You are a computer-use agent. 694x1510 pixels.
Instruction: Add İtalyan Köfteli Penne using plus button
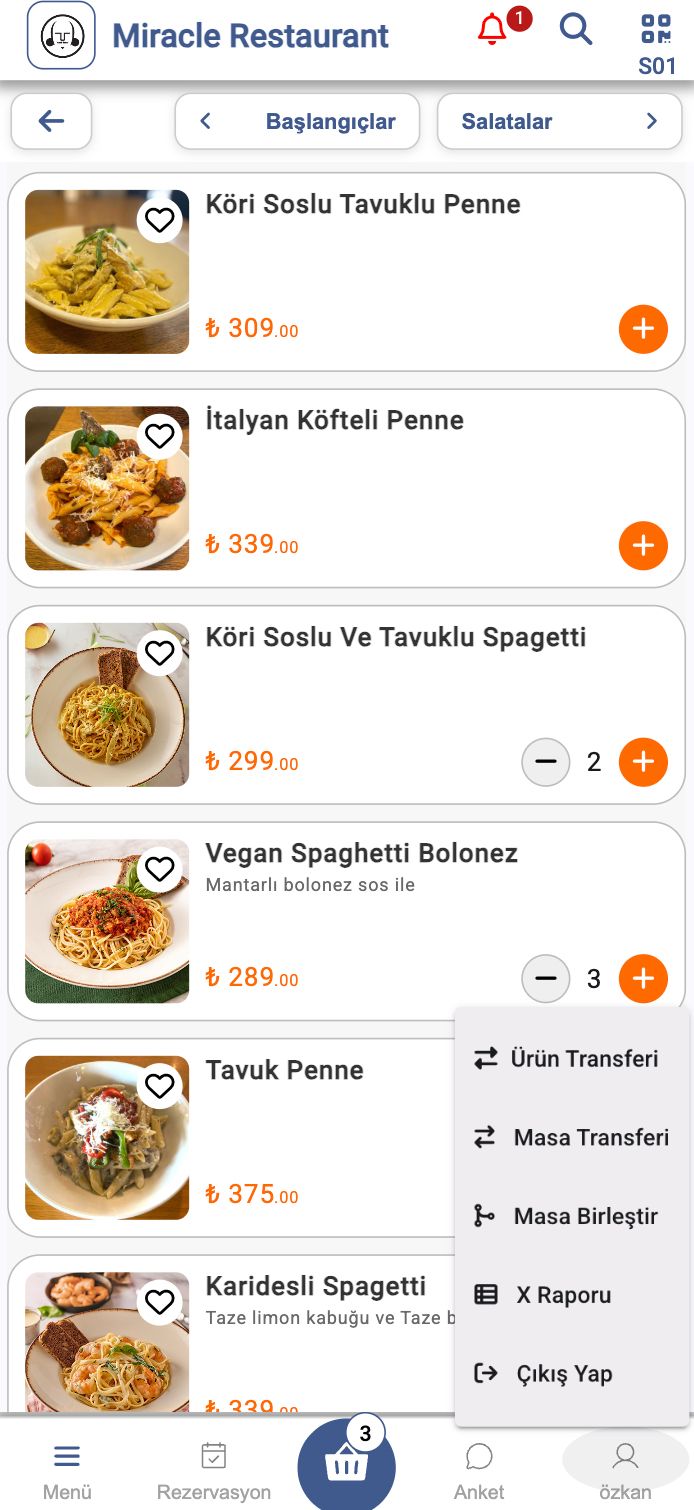pyautogui.click(x=643, y=546)
